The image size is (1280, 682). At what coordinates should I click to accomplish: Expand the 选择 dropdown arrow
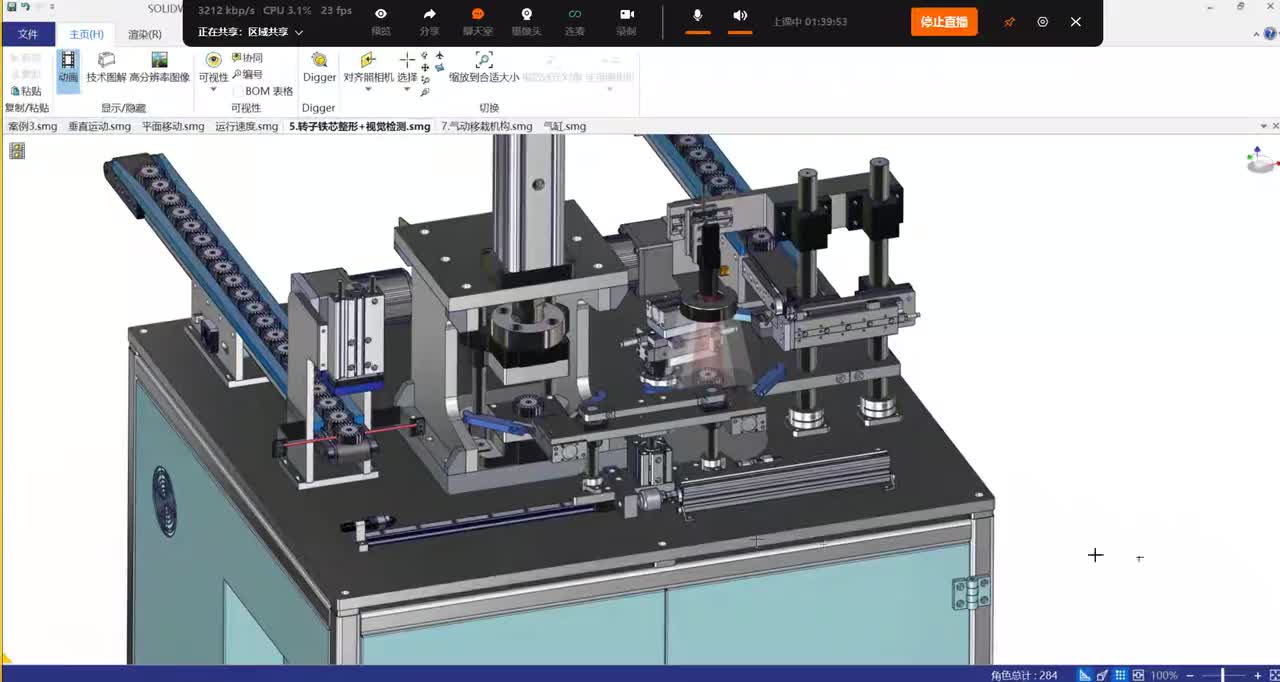[x=407, y=90]
